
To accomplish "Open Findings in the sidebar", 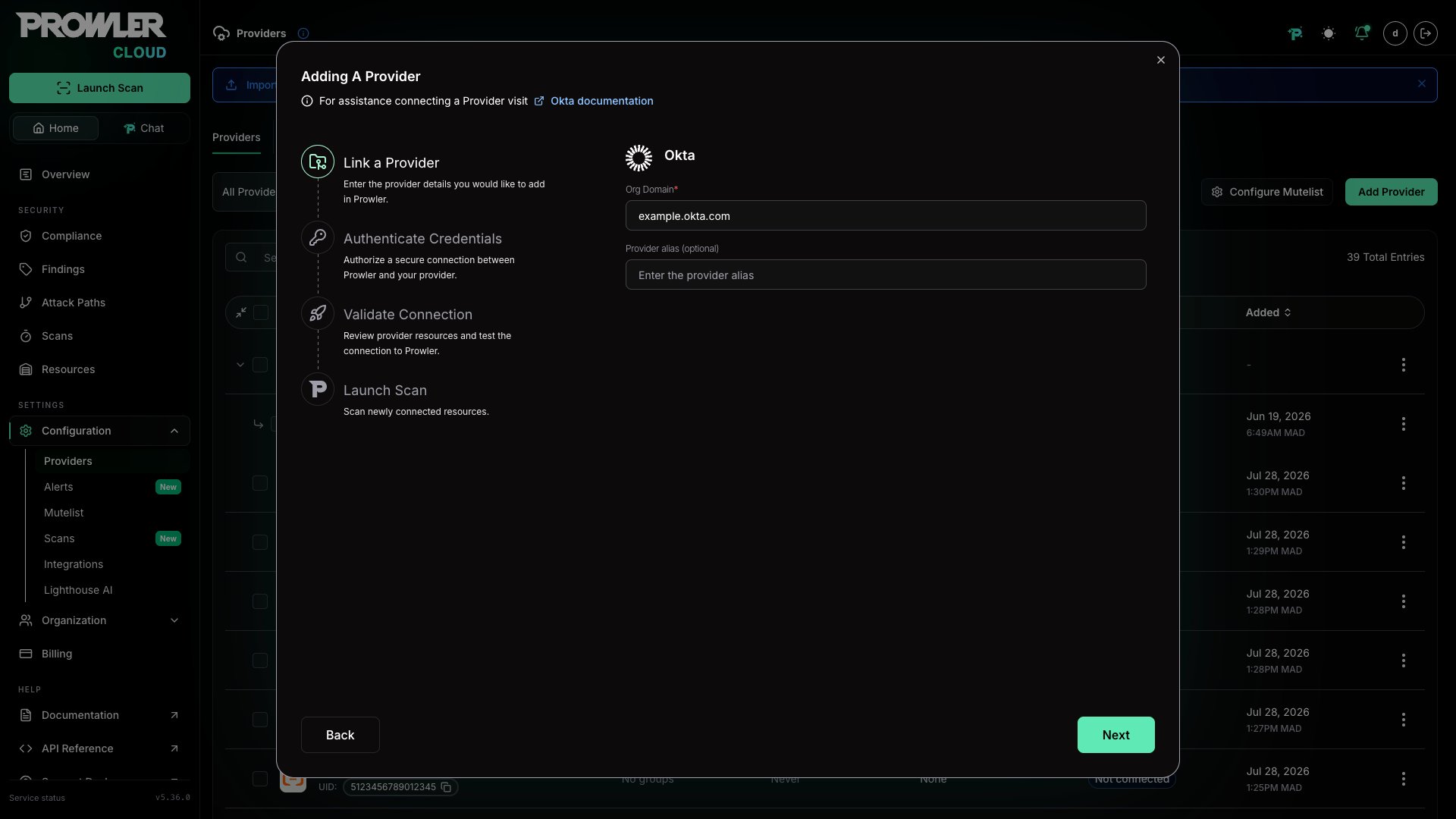I will [99, 269].
